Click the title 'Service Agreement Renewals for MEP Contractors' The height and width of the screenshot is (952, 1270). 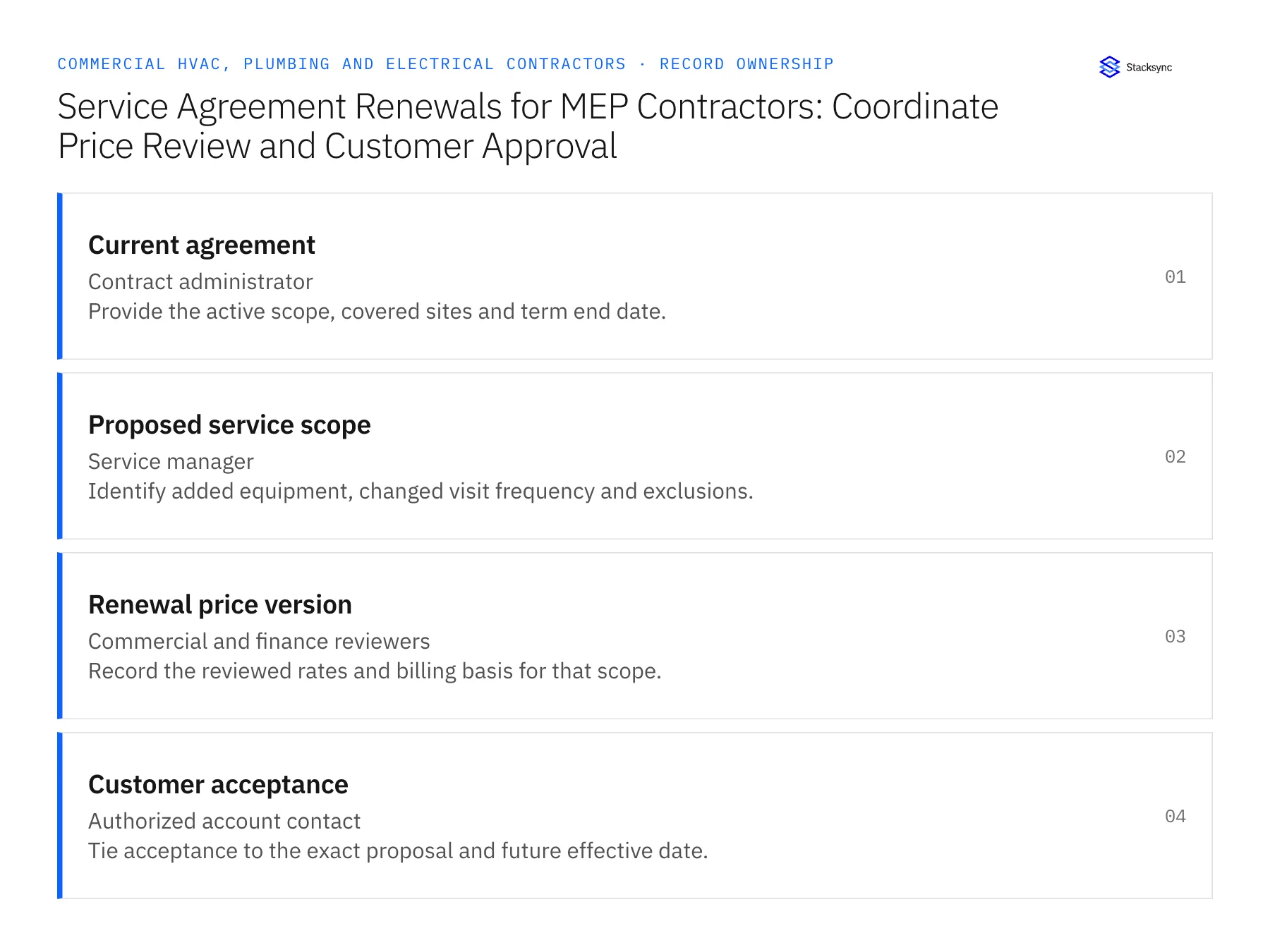pos(440,107)
